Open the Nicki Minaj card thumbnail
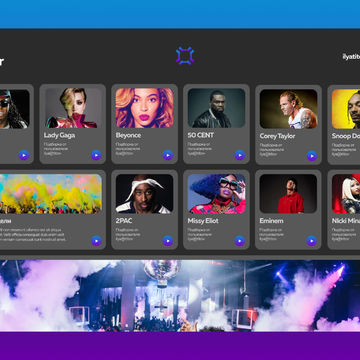This screenshot has height=360, width=360. [x=346, y=194]
